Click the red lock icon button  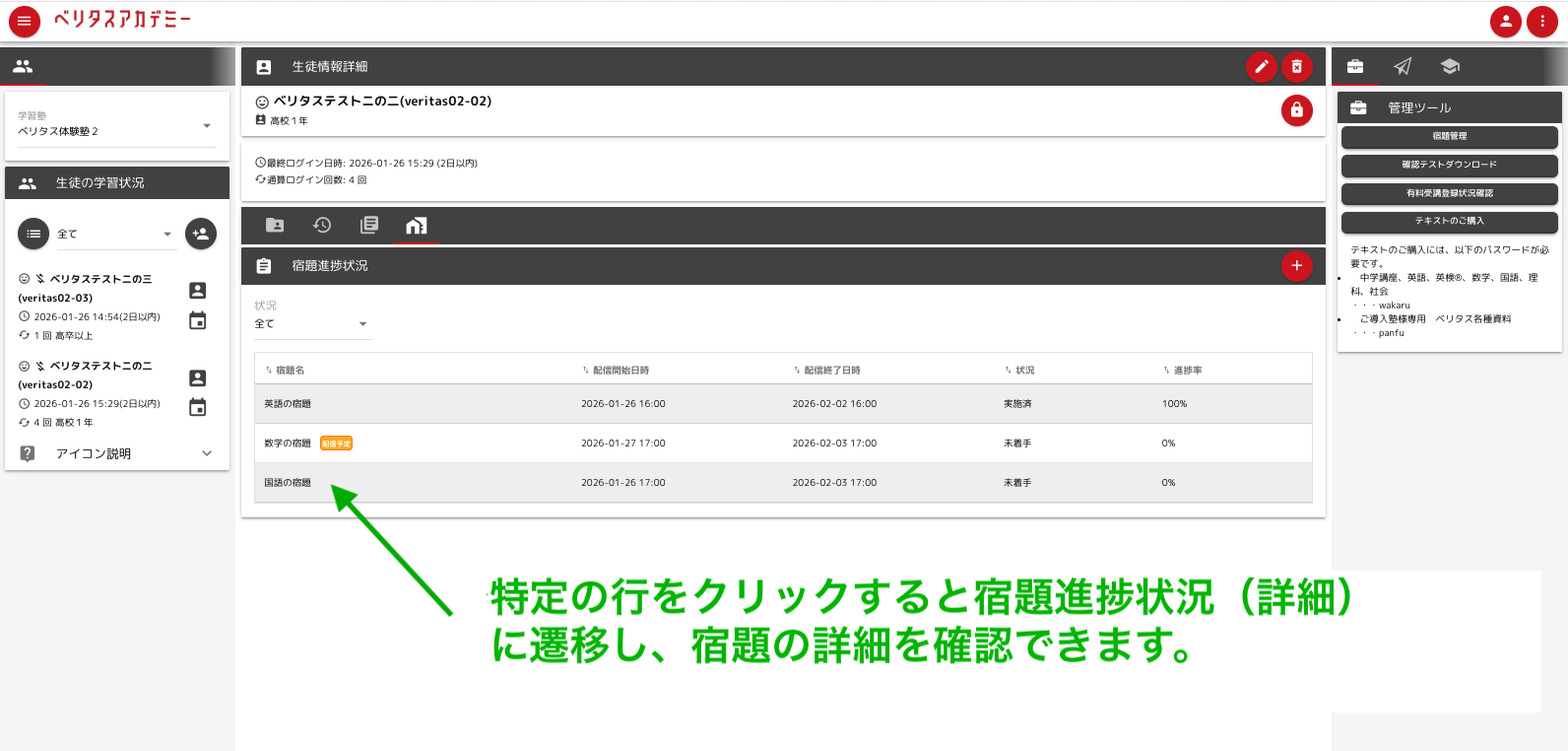click(1297, 109)
